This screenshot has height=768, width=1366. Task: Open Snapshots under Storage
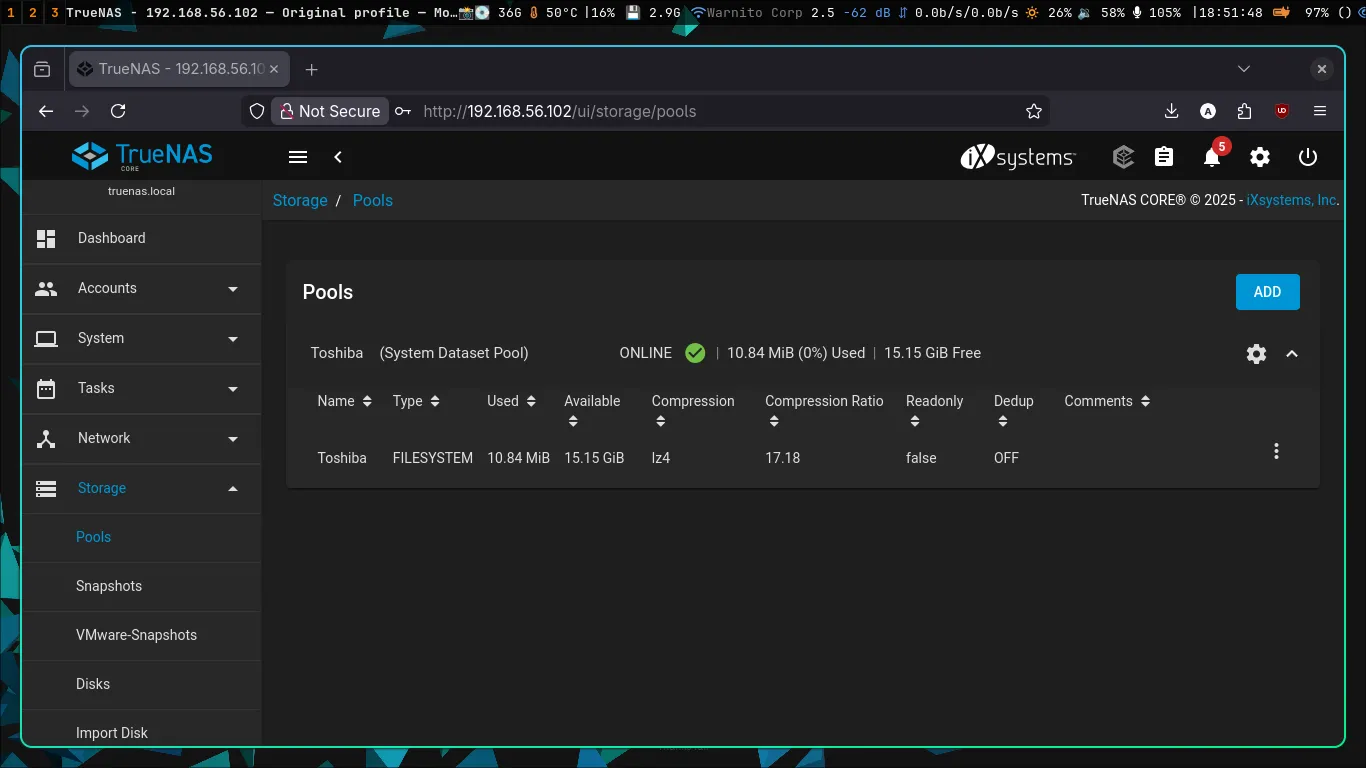[x=109, y=586]
